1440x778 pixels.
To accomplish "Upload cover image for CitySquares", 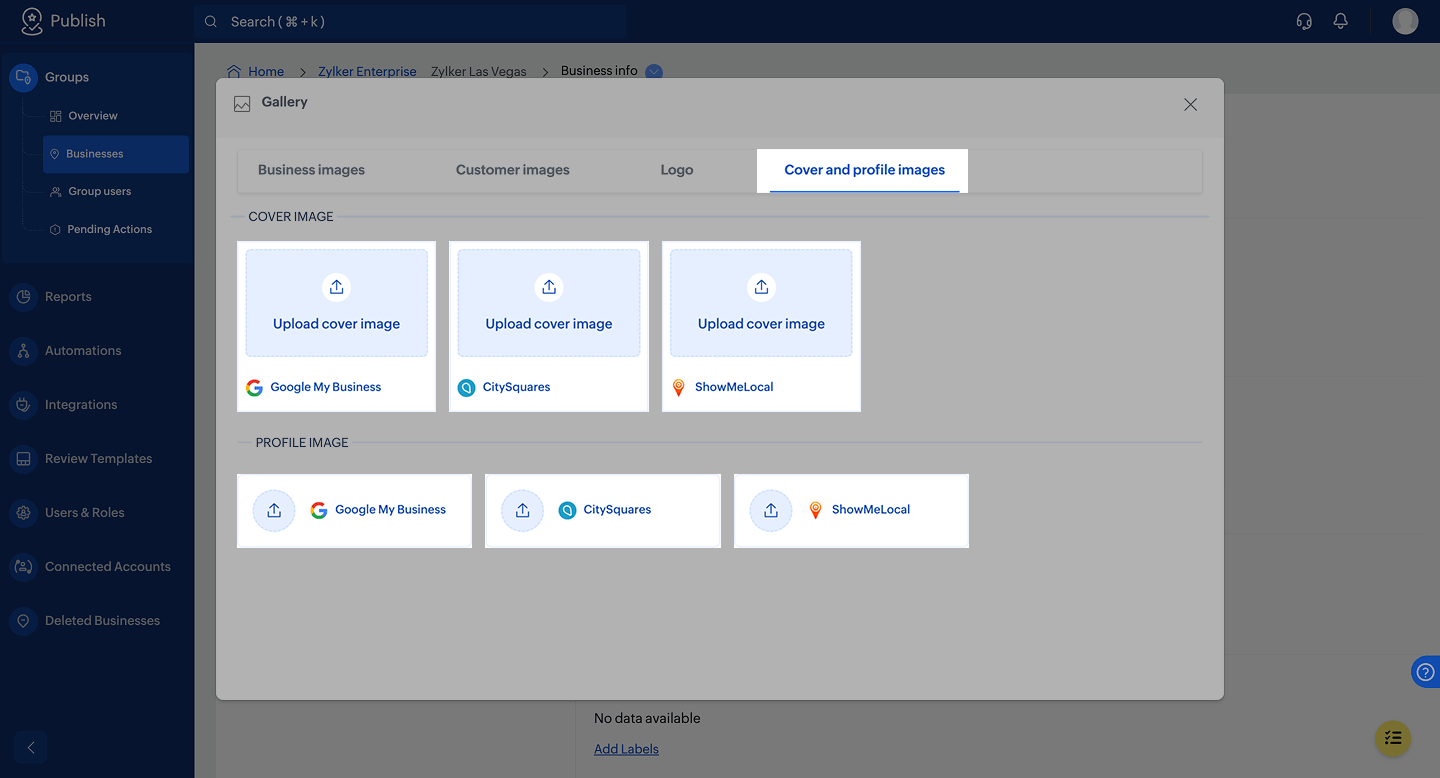I will (548, 303).
